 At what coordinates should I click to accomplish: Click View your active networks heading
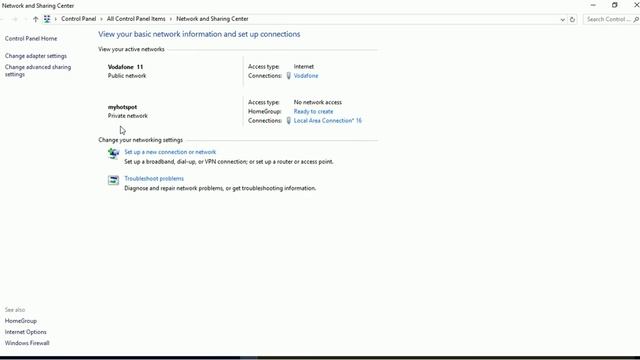tap(131, 49)
